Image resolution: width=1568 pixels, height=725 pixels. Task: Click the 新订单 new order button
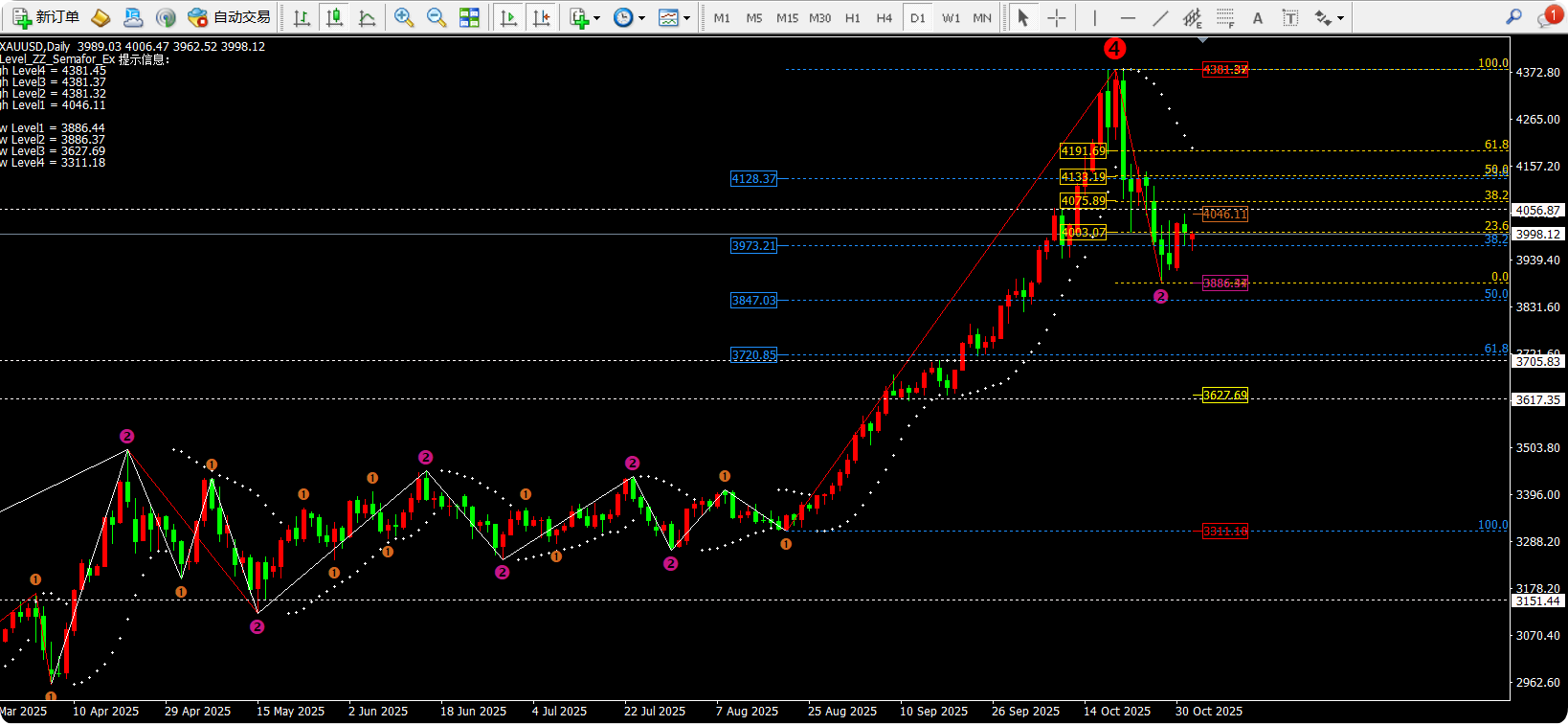click(x=46, y=17)
